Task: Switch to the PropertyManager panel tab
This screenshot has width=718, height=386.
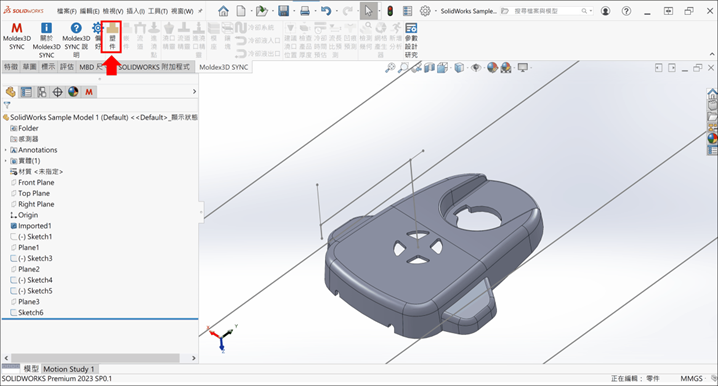Action: pyautogui.click(x=27, y=92)
